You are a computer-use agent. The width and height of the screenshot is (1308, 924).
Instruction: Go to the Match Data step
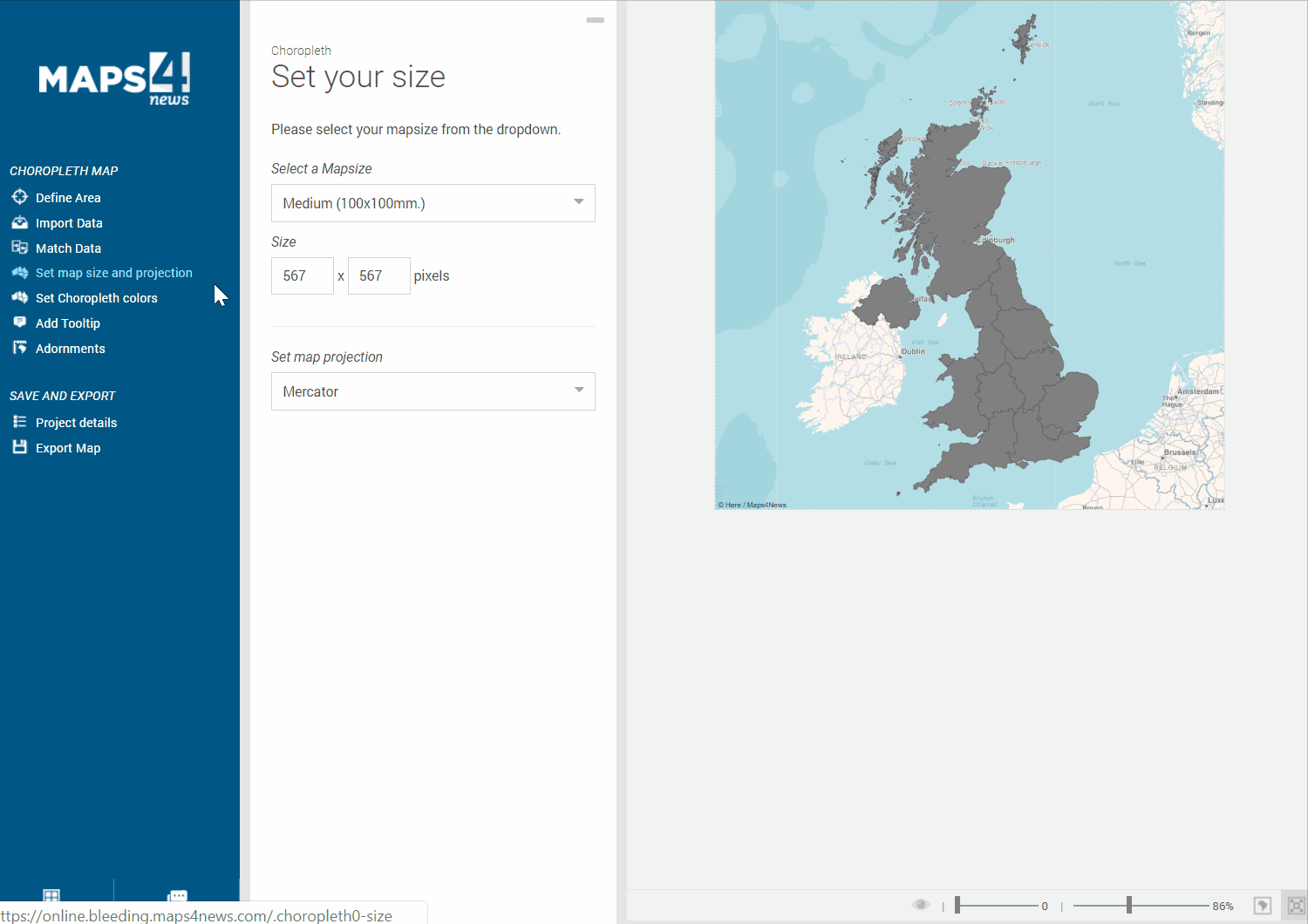(68, 248)
